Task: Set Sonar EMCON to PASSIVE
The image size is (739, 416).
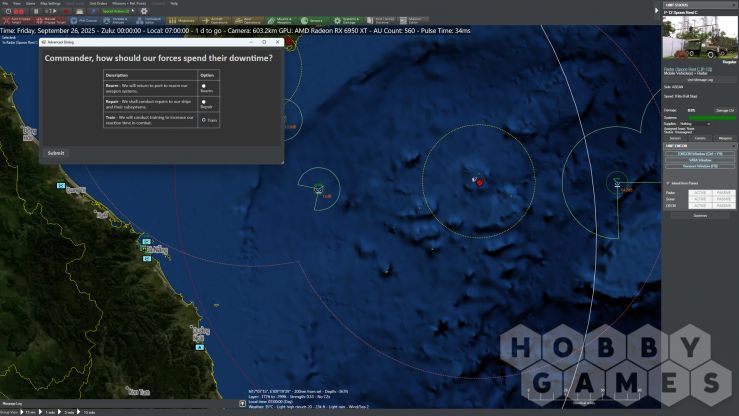Action: (x=724, y=199)
